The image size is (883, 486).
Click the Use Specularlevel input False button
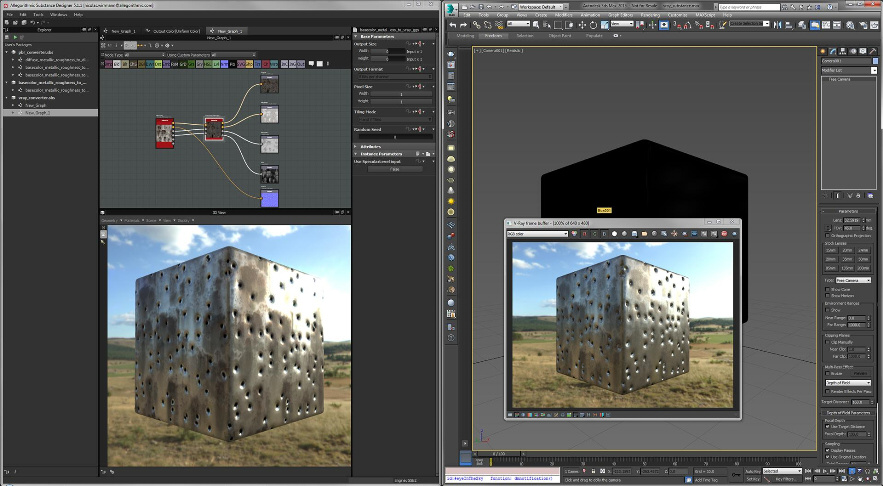(x=395, y=169)
